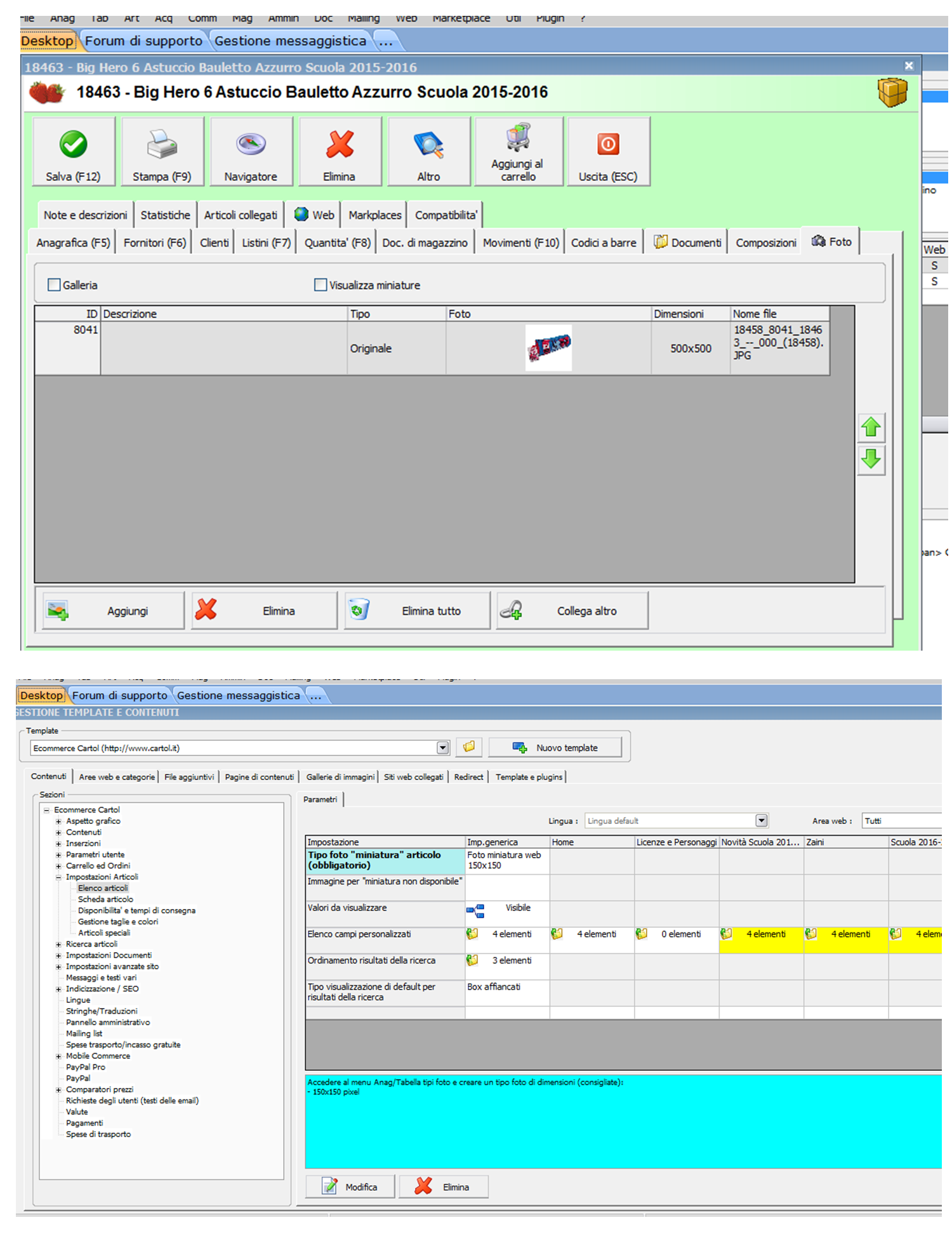Switch to the Gallerie di immagini tab
The height and width of the screenshot is (1234, 952).
(340, 777)
